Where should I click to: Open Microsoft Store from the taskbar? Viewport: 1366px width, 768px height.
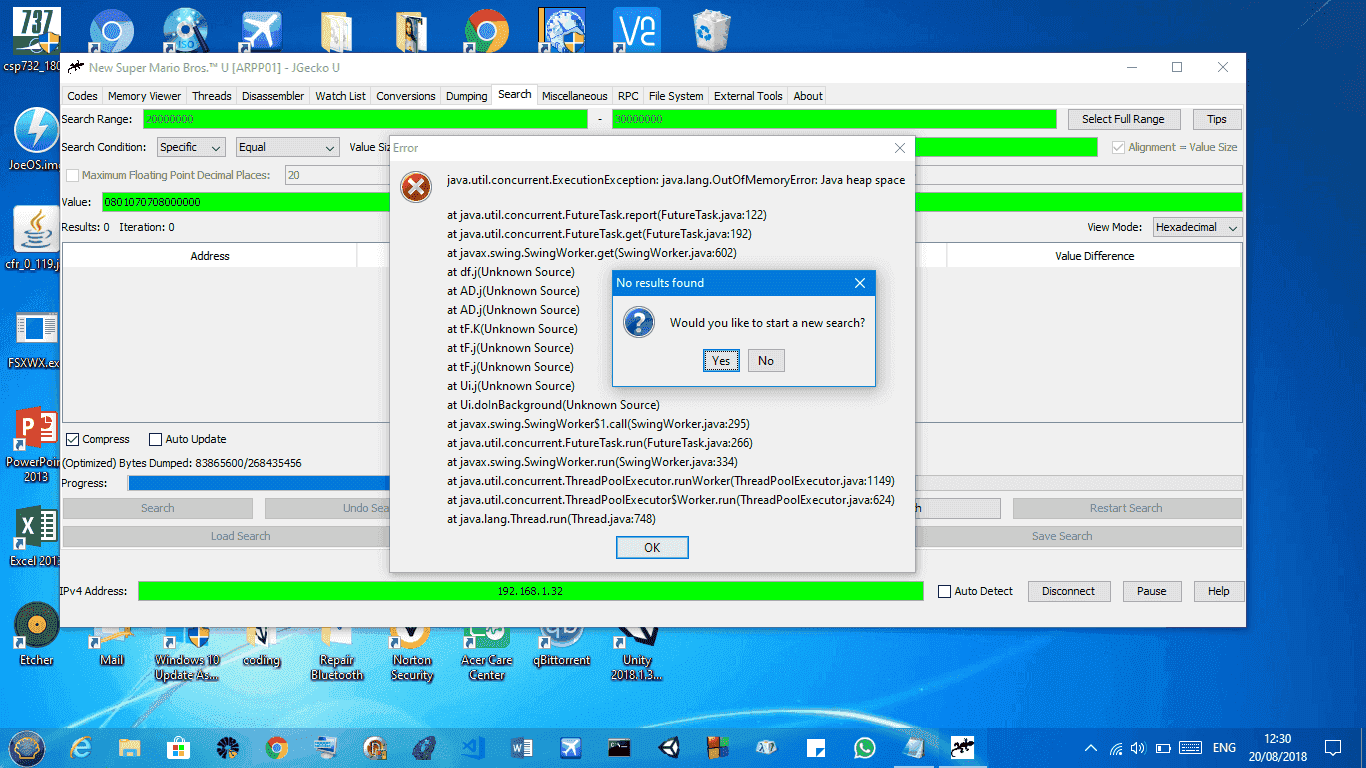[179, 747]
